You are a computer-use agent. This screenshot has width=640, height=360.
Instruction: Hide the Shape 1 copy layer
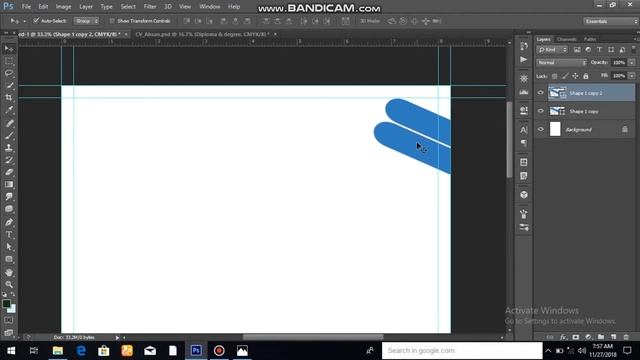pyautogui.click(x=541, y=111)
